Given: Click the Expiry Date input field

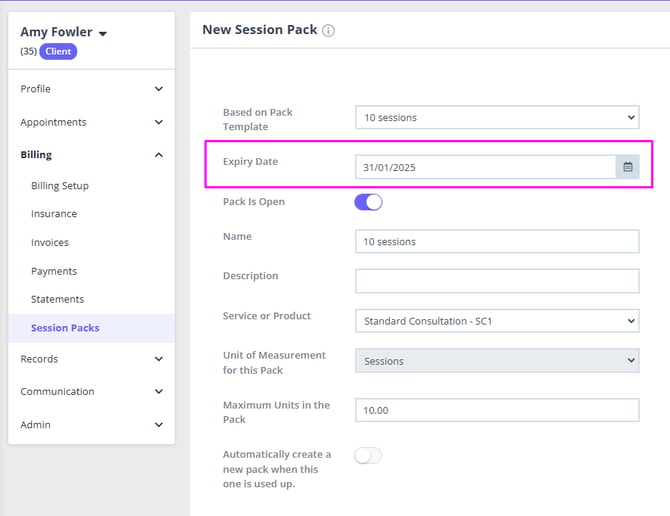Looking at the screenshot, I should (485, 167).
